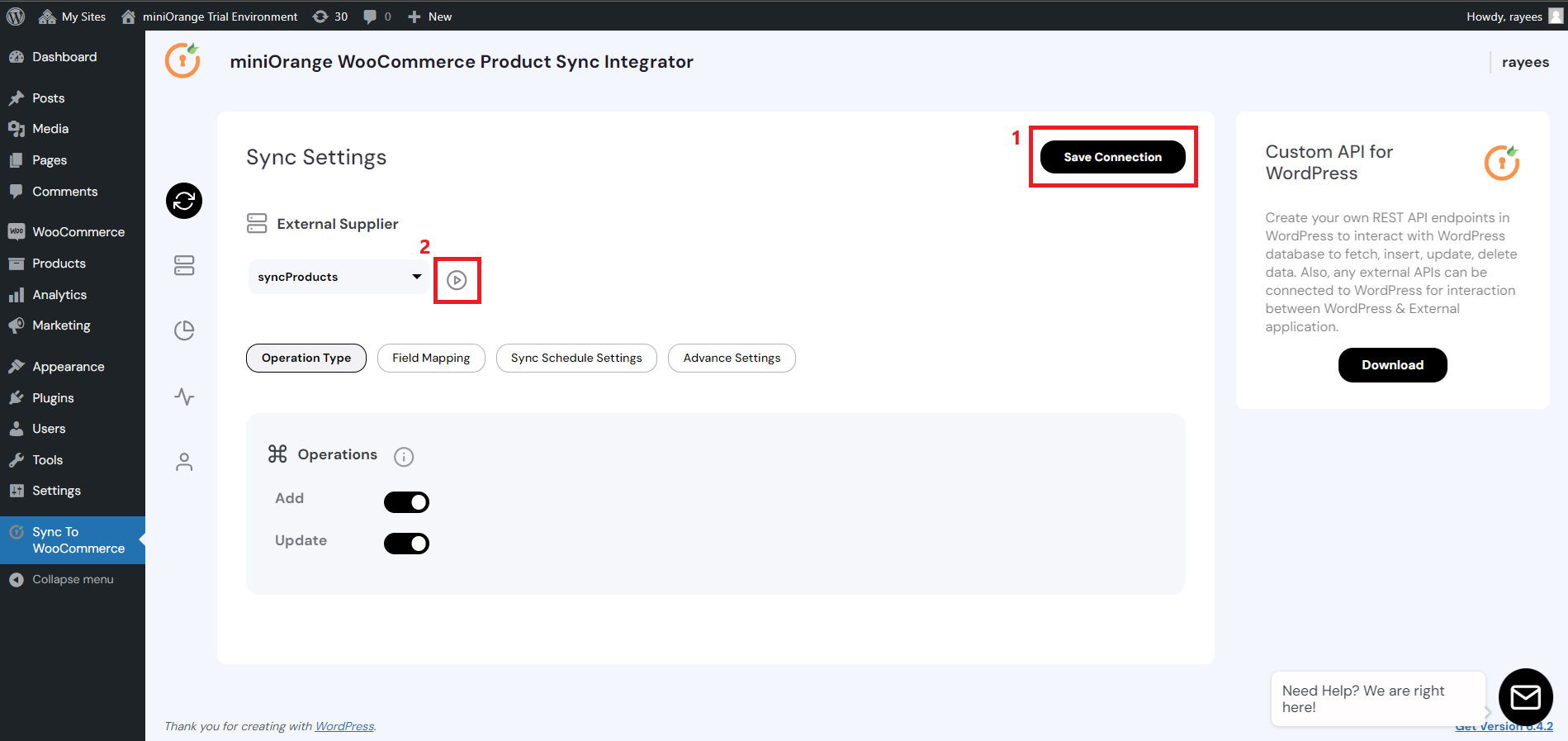Open My Sites menu
This screenshot has height=741, width=1568.
pos(73,17)
